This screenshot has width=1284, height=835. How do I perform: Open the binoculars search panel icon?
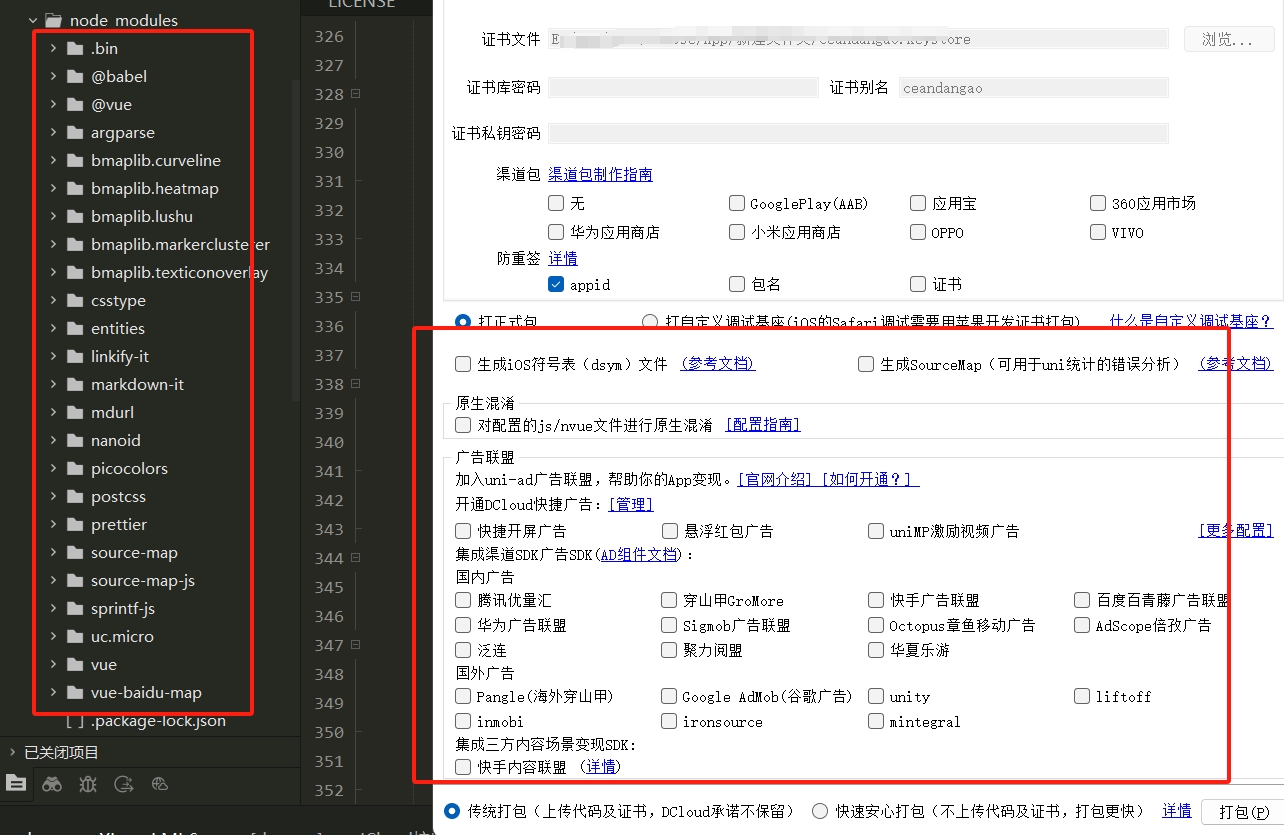click(x=52, y=784)
